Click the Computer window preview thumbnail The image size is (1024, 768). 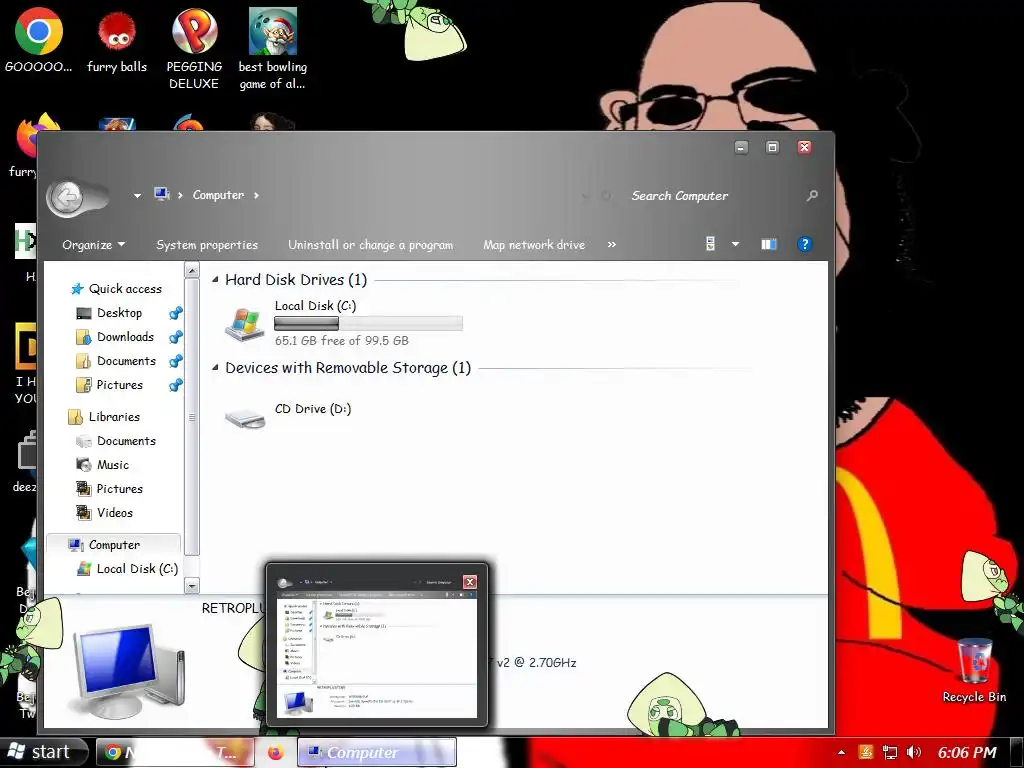(377, 647)
